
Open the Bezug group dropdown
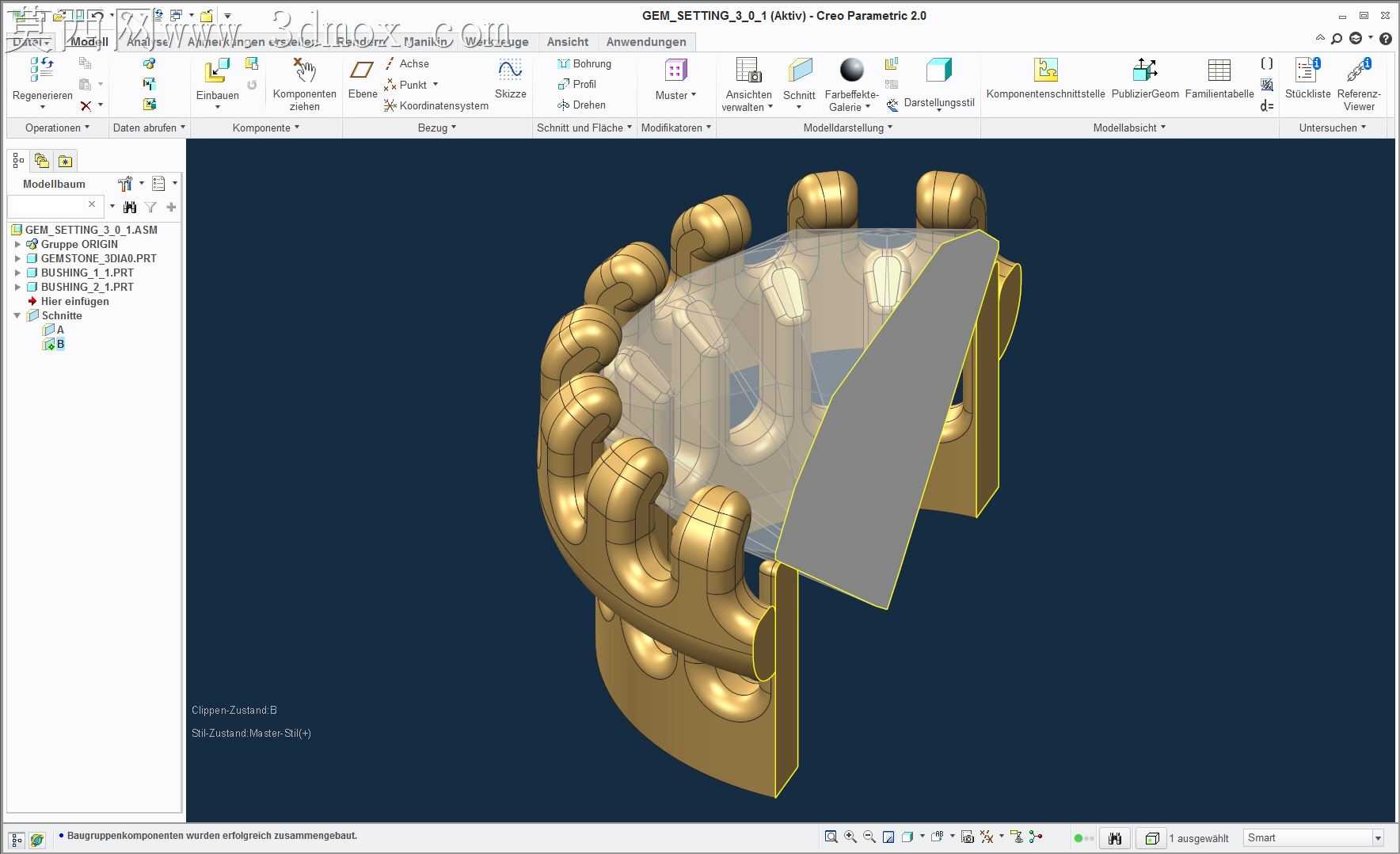point(437,128)
